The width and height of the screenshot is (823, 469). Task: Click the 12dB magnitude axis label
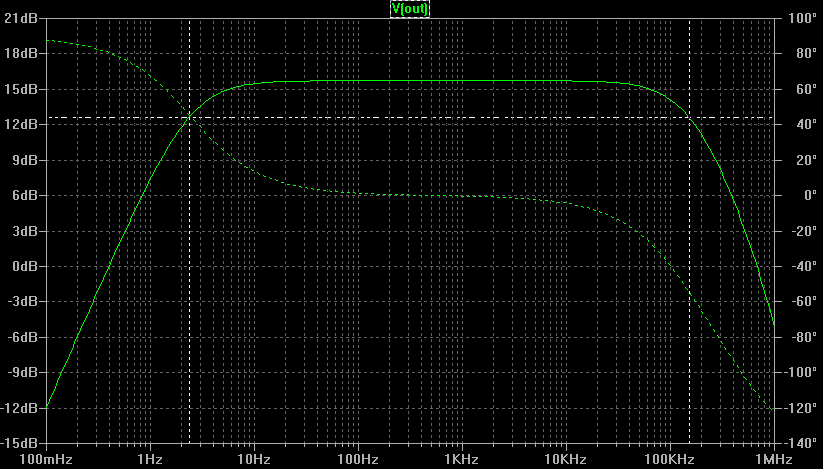[x=21, y=124]
